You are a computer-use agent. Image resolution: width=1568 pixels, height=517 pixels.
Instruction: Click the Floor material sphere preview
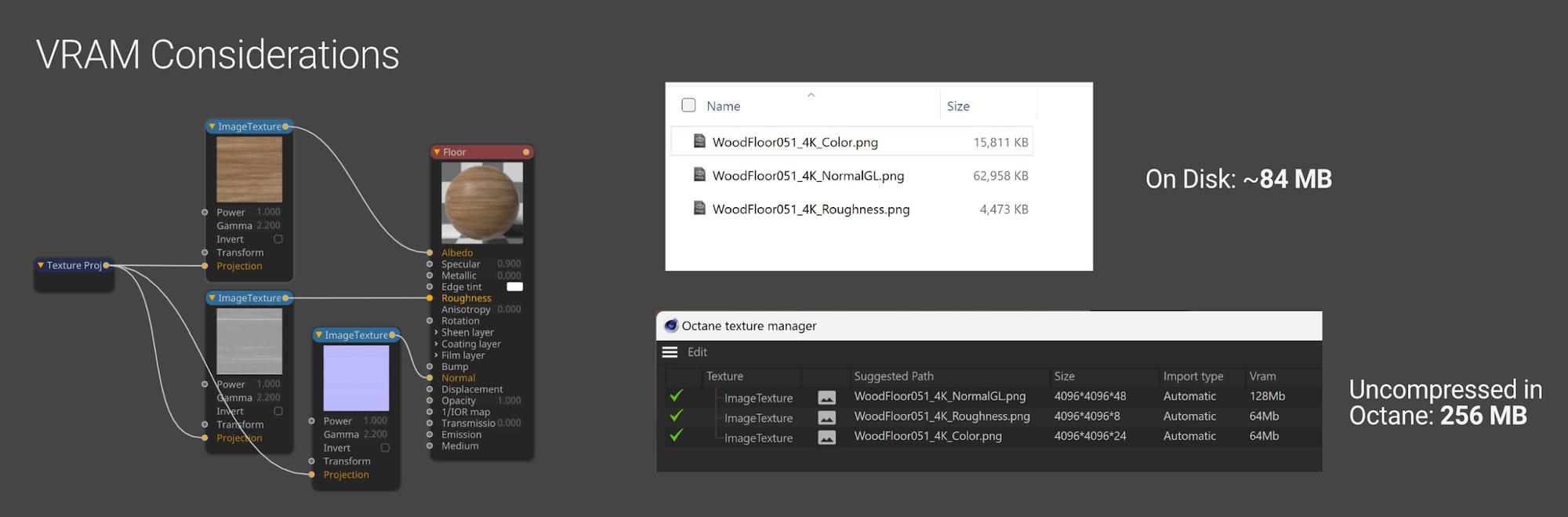pyautogui.click(x=482, y=202)
